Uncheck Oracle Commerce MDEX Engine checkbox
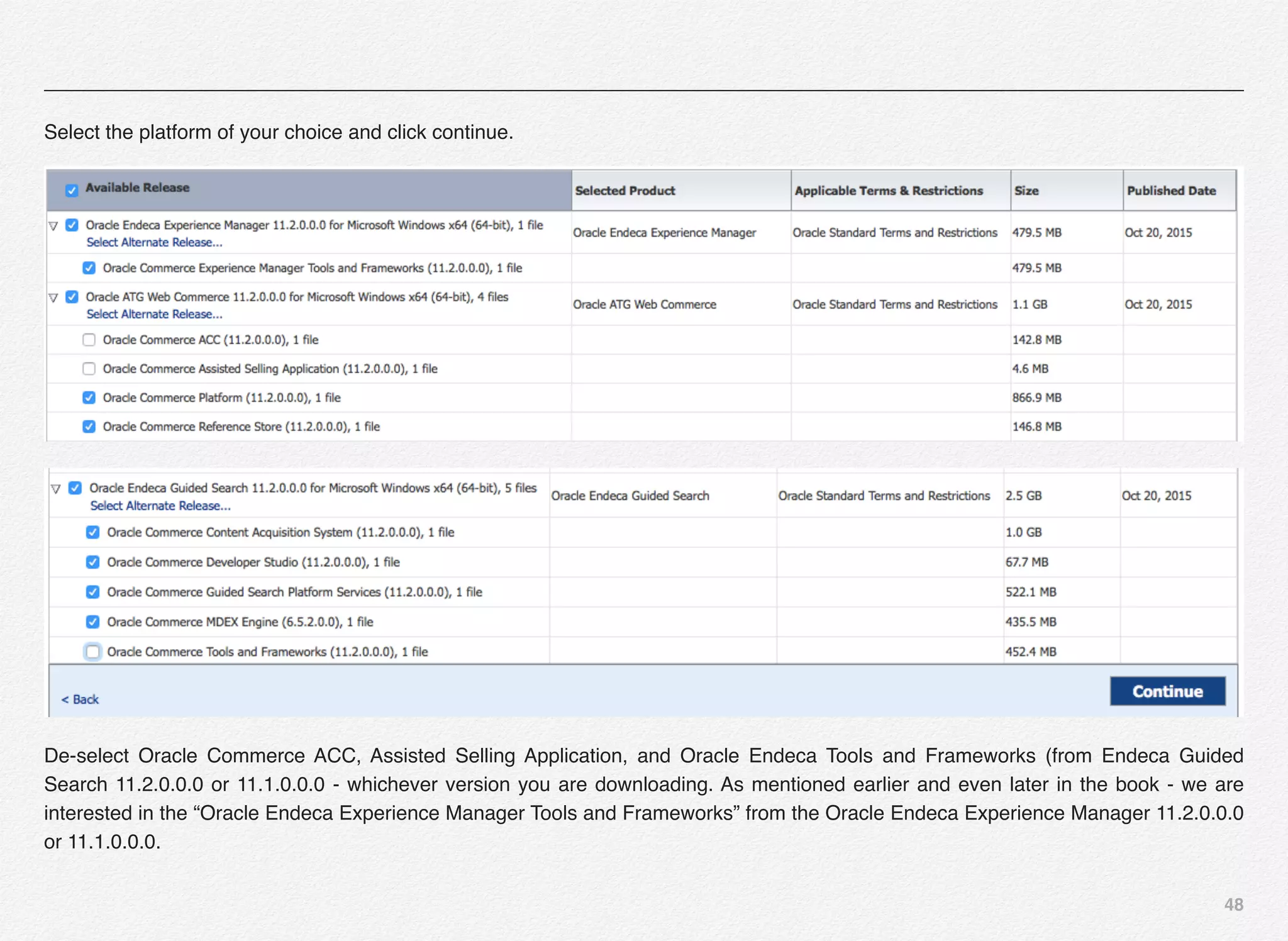1288x941 pixels. (93, 622)
